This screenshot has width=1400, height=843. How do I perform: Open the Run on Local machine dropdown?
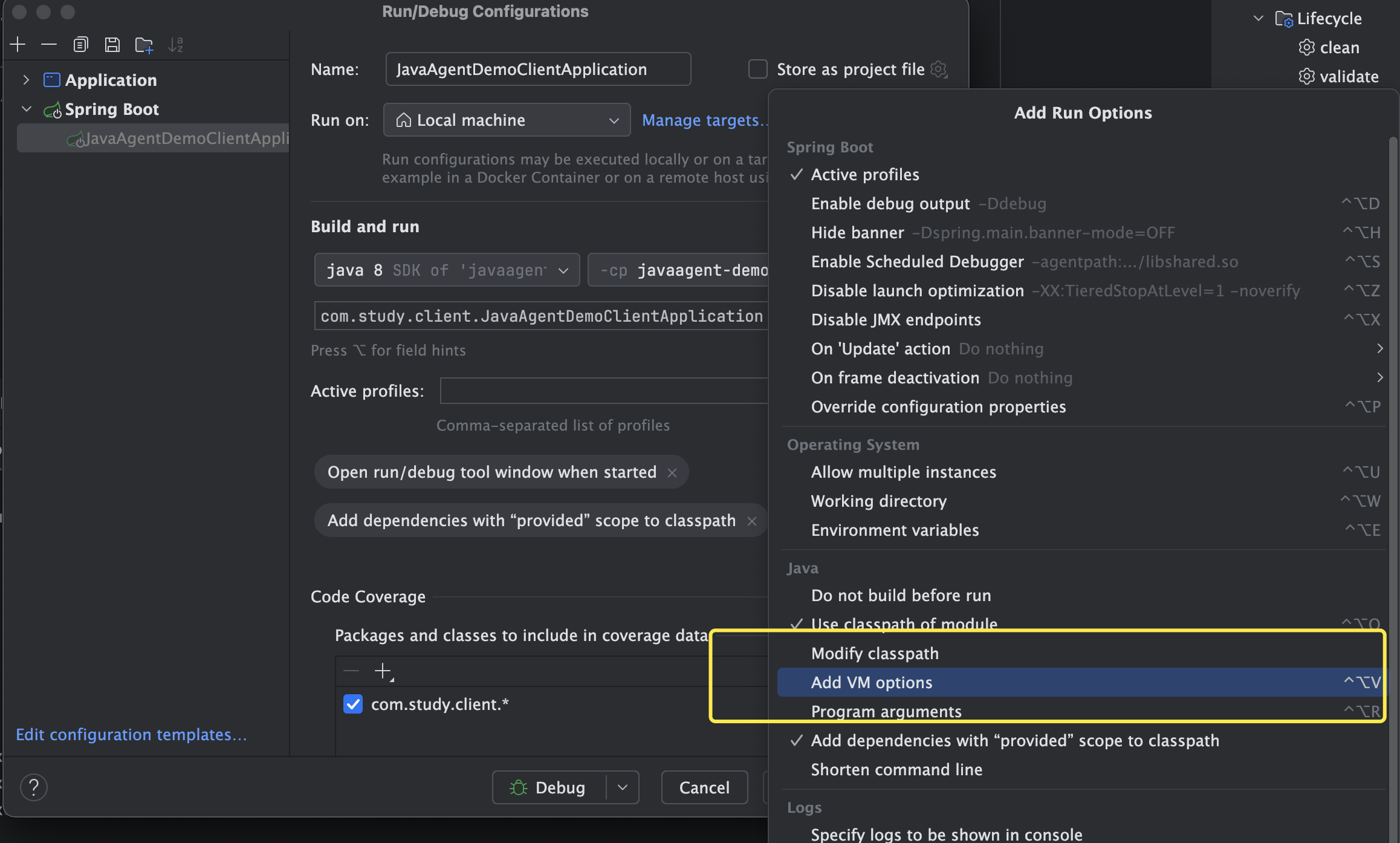tap(507, 120)
